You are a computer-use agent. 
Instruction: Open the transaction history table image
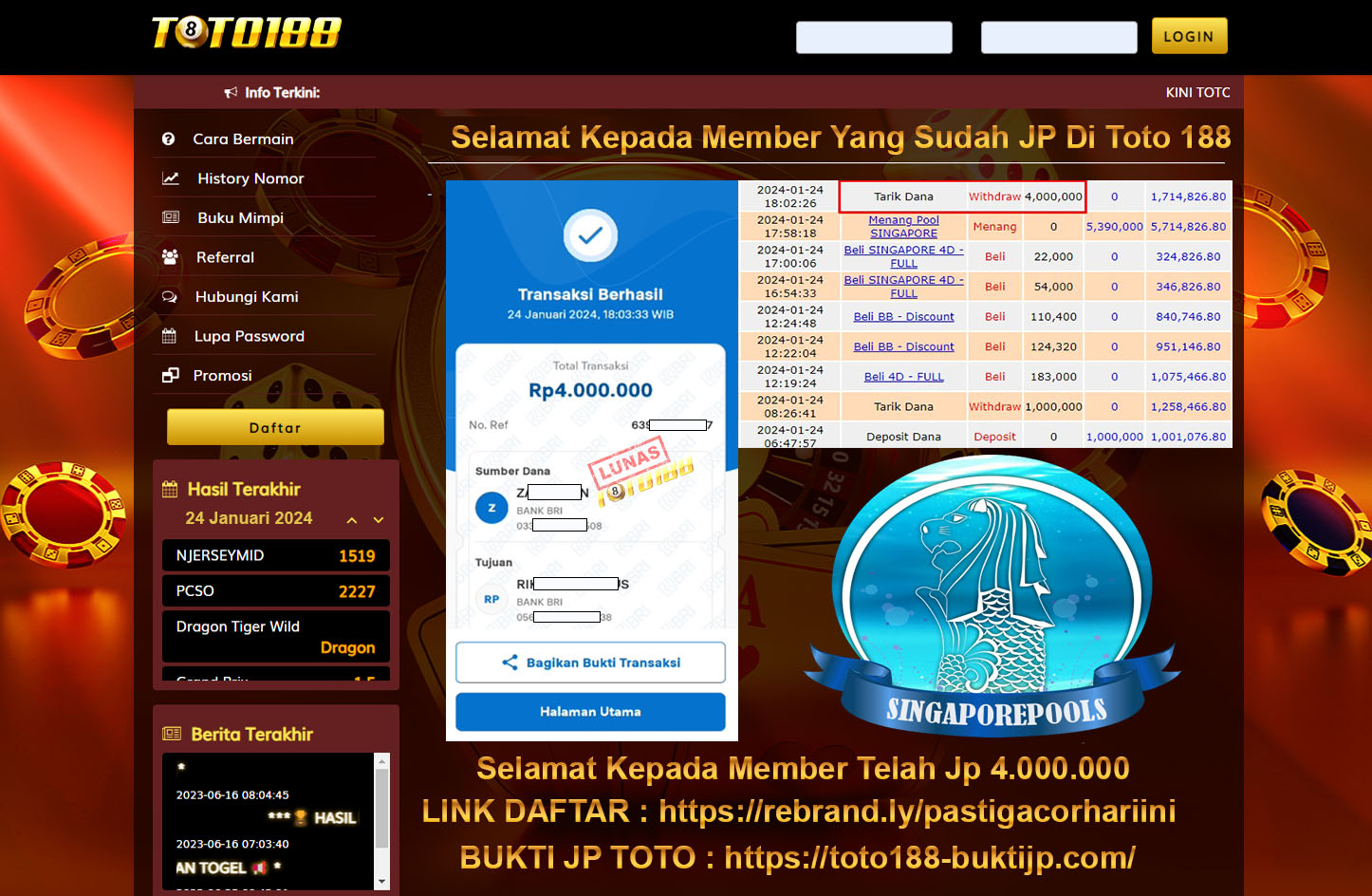985,314
